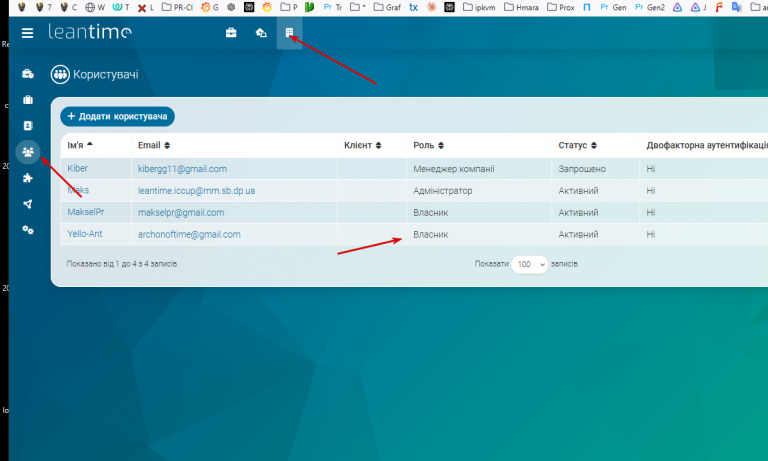Open the user Kiber link

click(77, 169)
